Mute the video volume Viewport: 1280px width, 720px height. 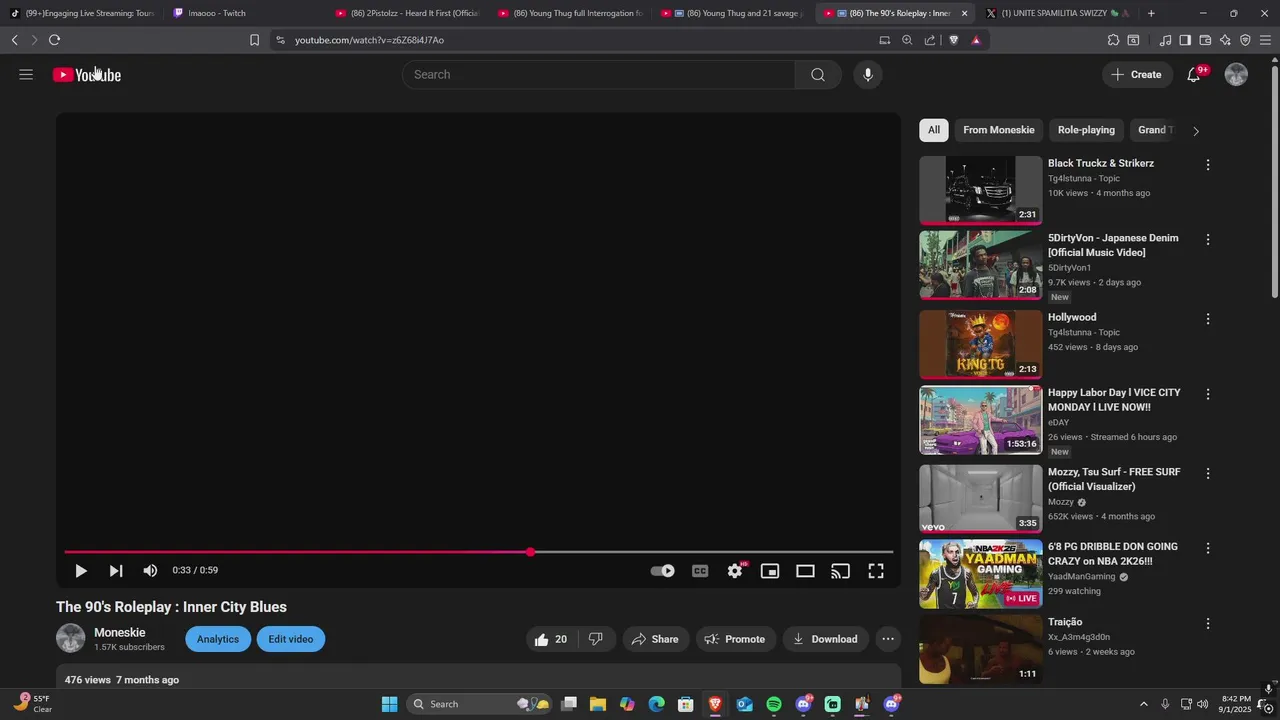[150, 571]
